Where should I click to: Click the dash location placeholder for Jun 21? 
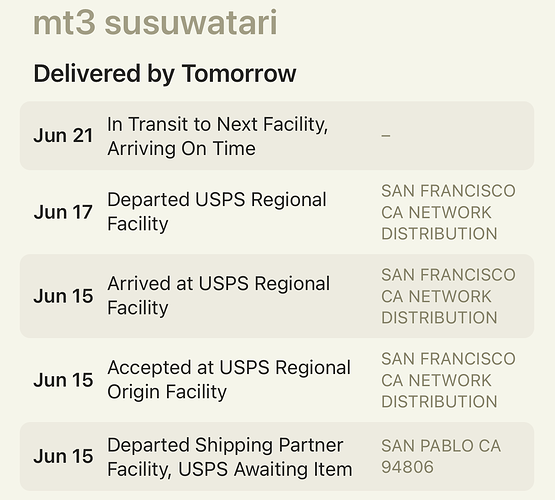click(x=386, y=136)
